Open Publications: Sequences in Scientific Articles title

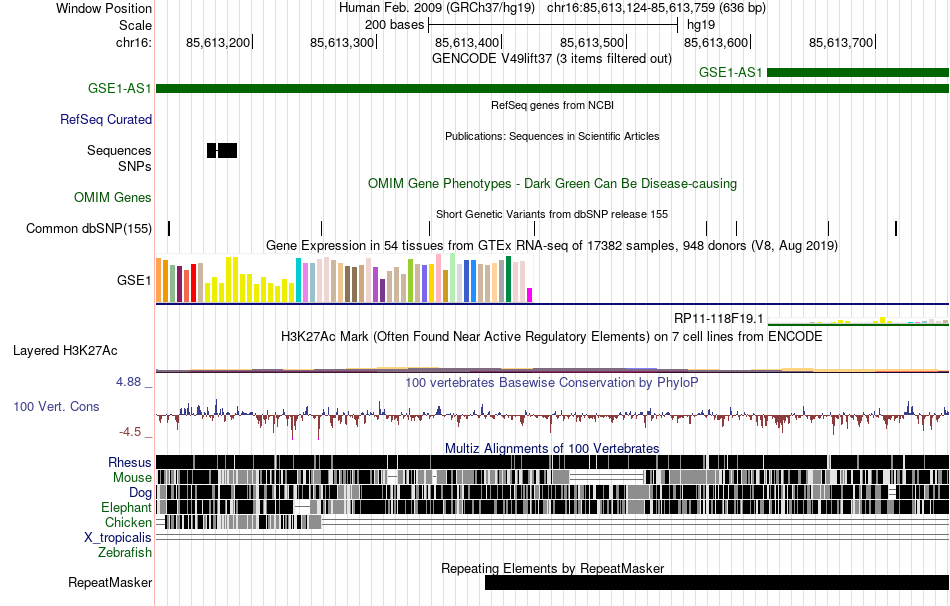[552, 136]
